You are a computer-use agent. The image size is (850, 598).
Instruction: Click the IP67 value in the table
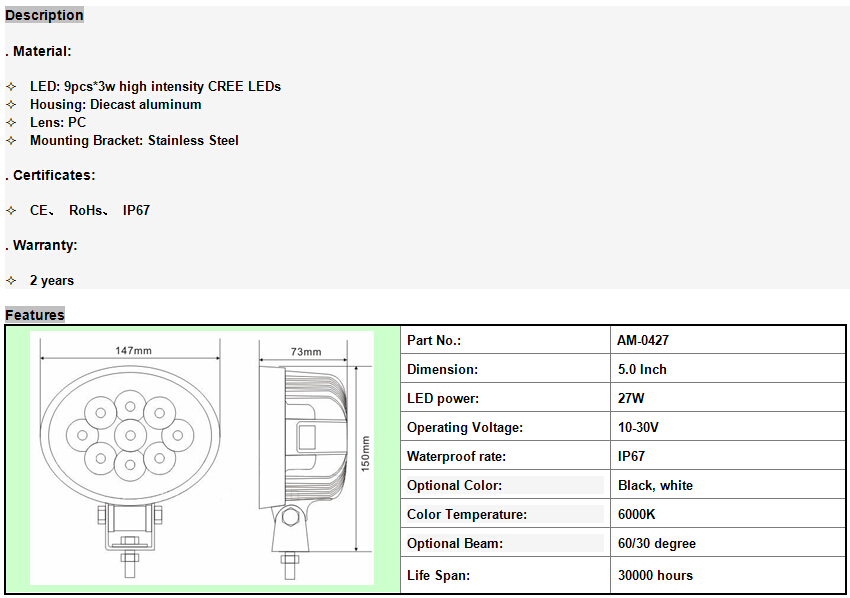[631, 456]
